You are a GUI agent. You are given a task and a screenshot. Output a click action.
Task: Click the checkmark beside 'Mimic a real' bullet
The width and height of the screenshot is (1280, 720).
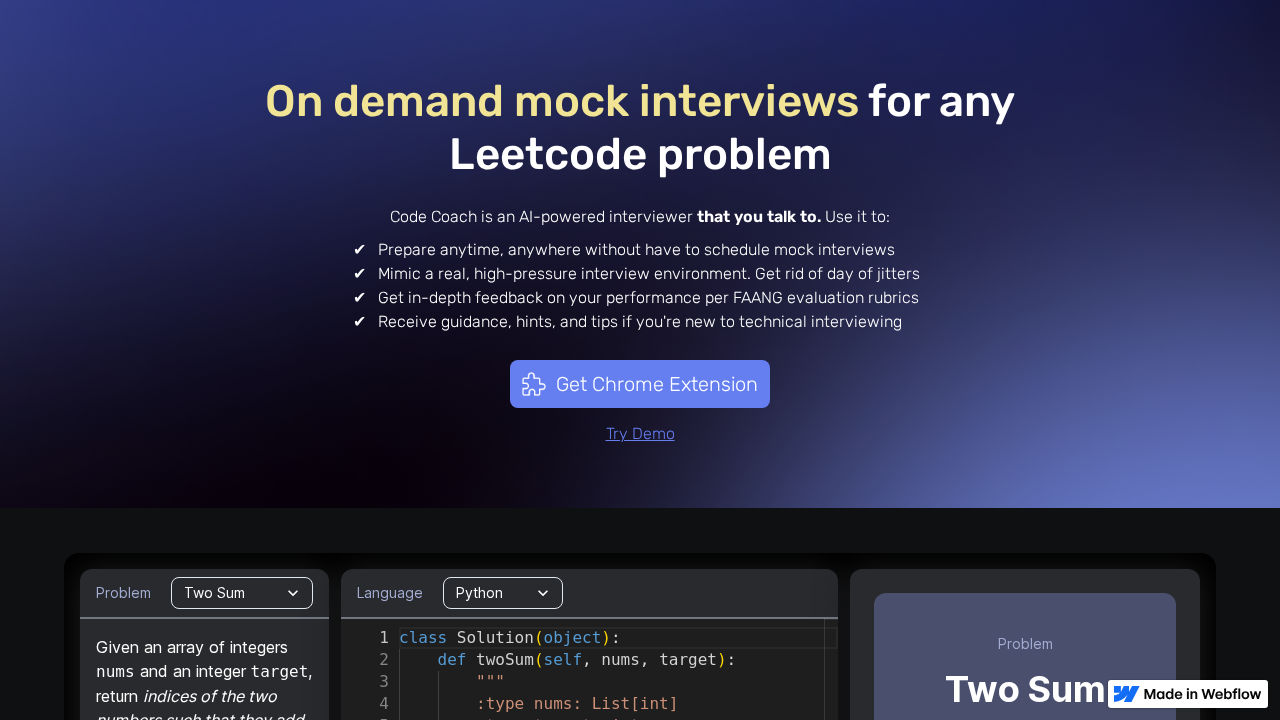(360, 273)
